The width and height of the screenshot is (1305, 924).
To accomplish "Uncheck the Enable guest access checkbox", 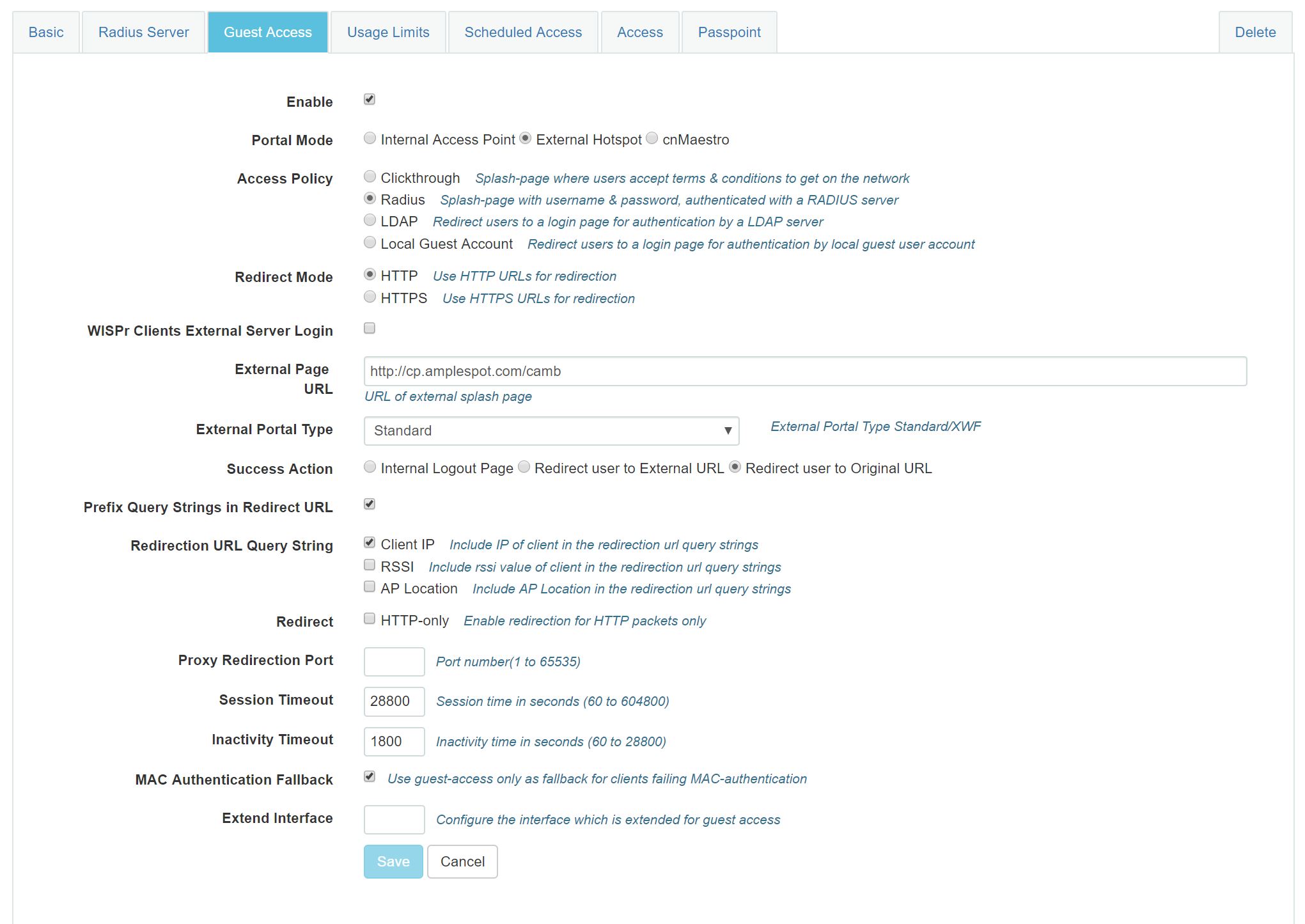I will [370, 100].
